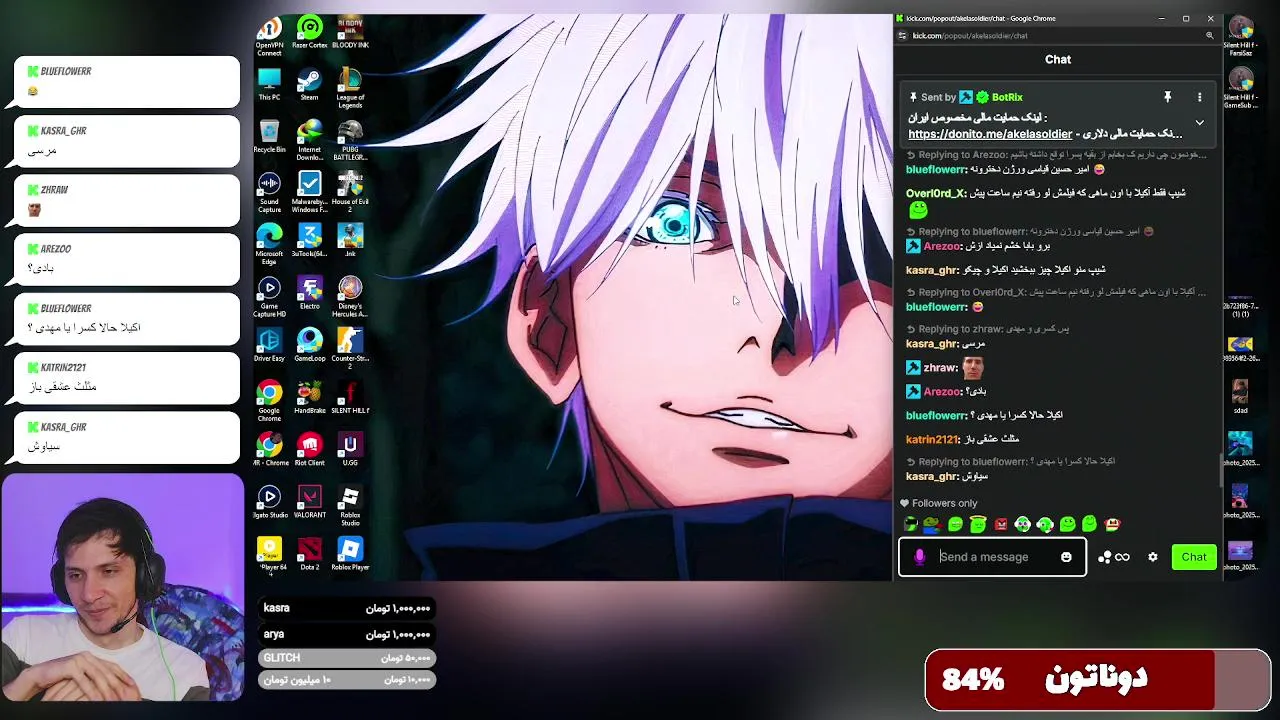The height and width of the screenshot is (720, 1280).
Task: Launch the Electro desktop shortcut
Action: pos(310,293)
